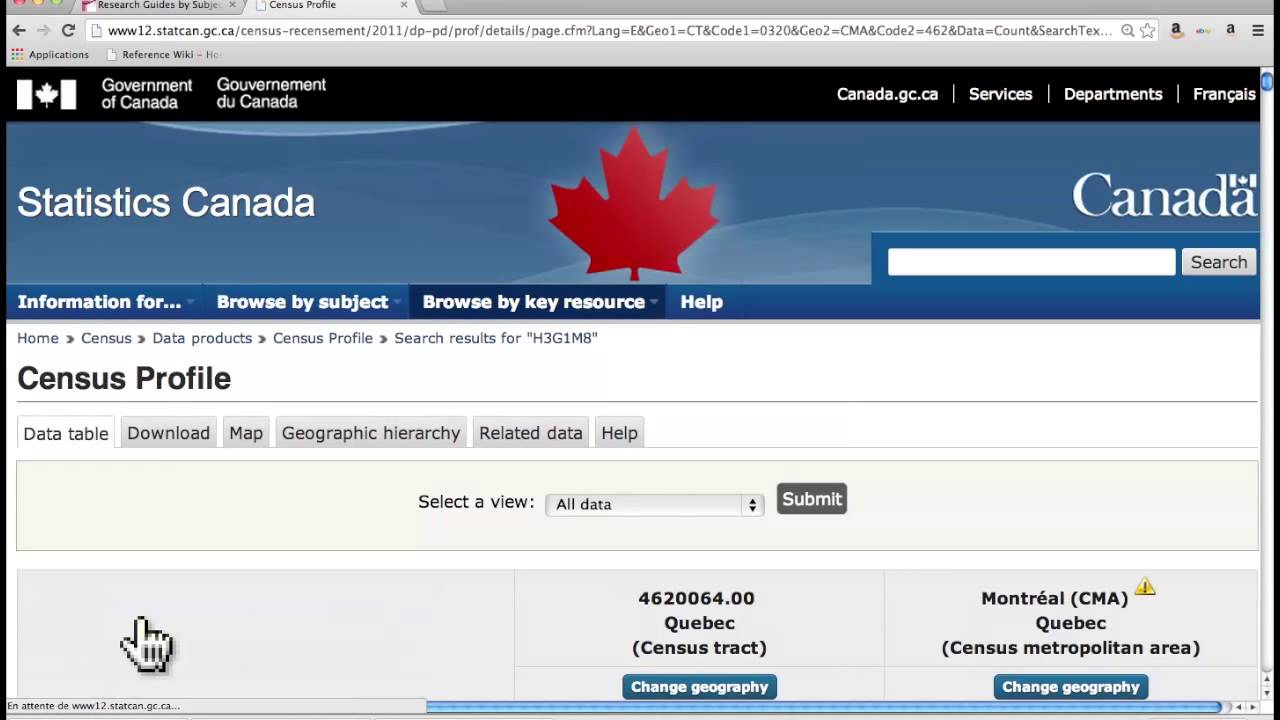Screen dimensions: 1280x720
Task: Switch language to Français
Action: click(1224, 94)
